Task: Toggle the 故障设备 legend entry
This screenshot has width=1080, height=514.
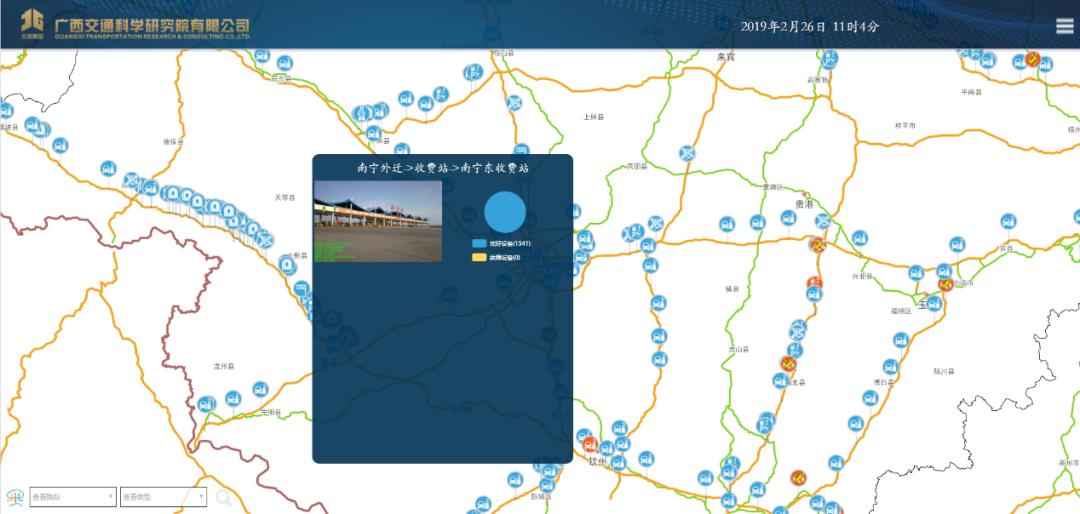Action: pos(497,258)
